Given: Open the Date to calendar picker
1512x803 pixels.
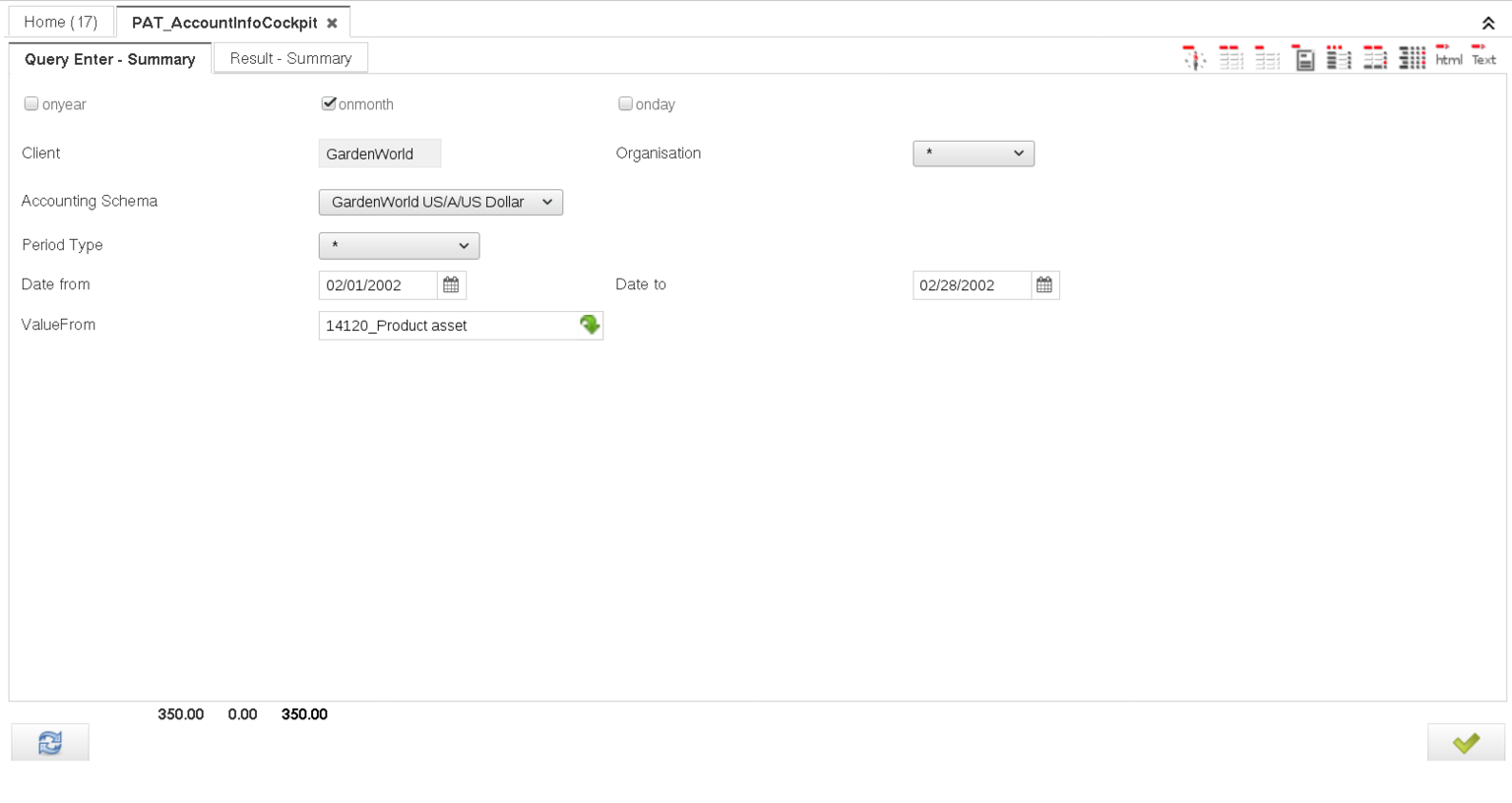Looking at the screenshot, I should coord(1044,285).
